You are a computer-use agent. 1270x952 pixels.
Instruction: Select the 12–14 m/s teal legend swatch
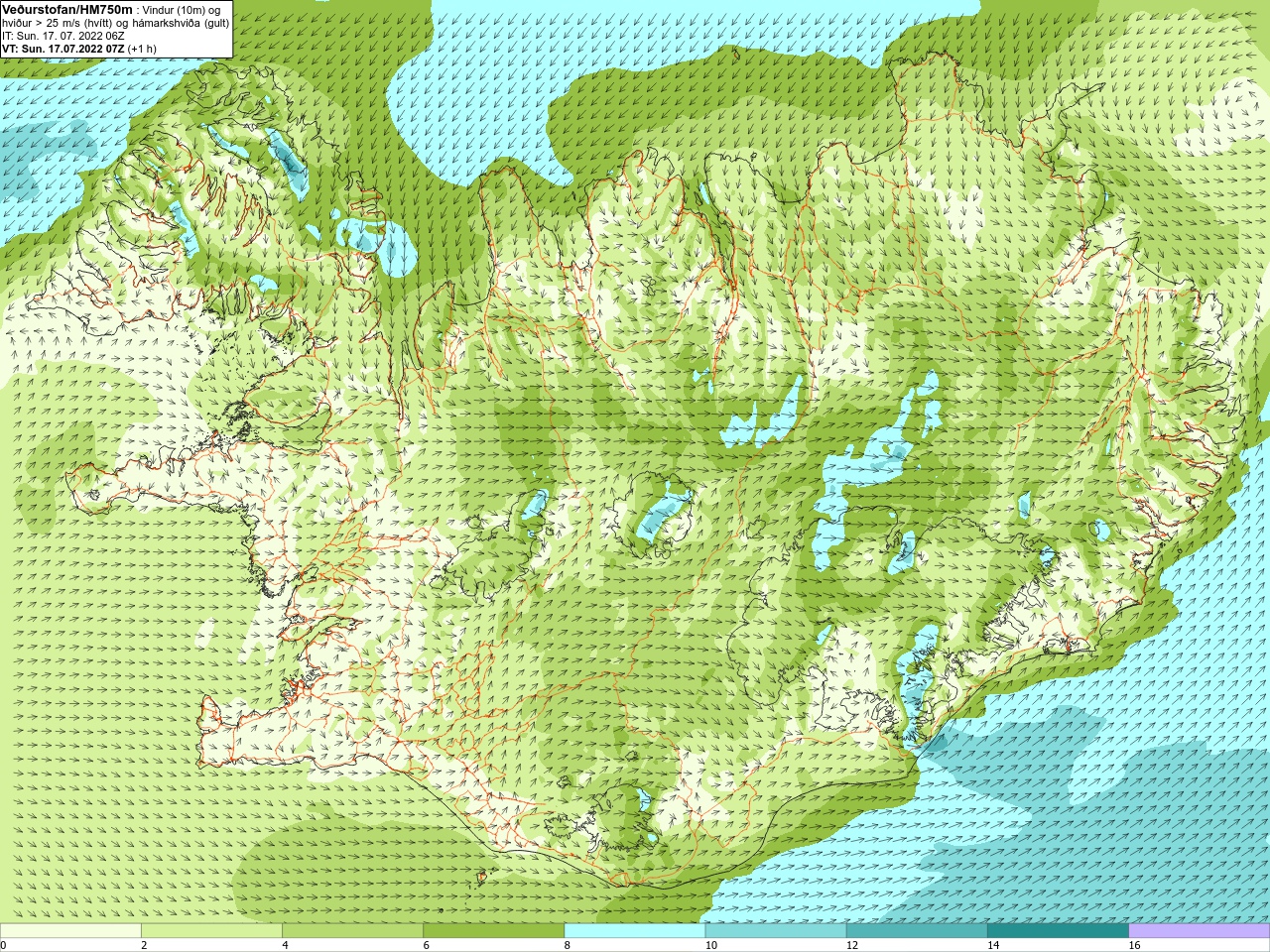[x=917, y=931]
